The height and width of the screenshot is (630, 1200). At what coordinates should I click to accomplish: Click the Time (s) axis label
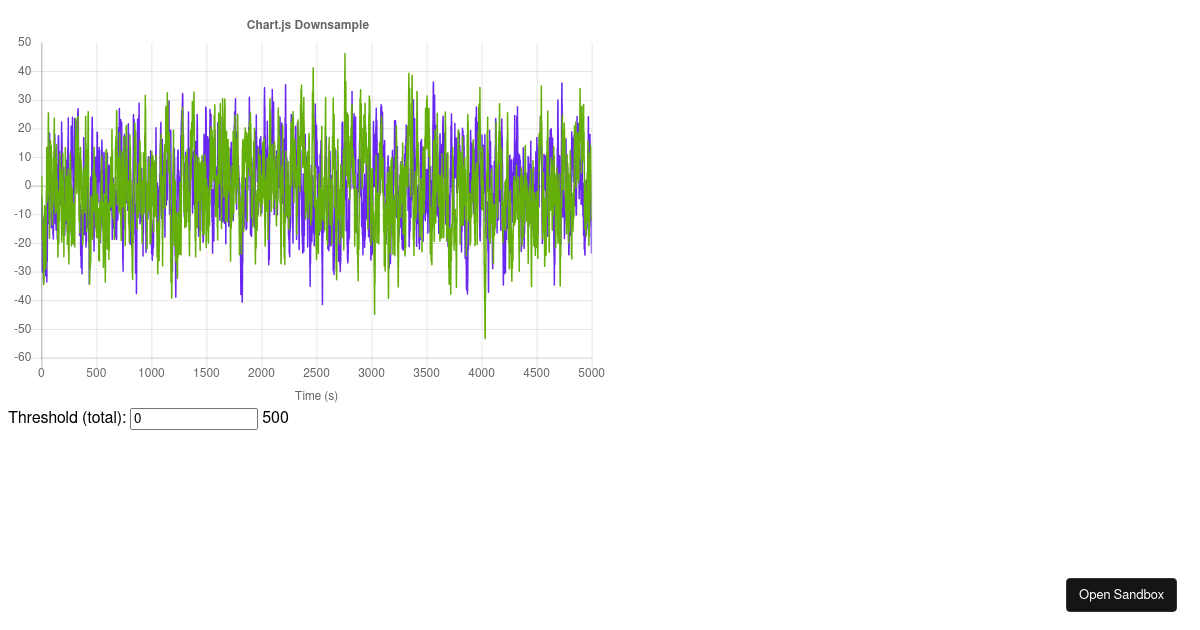click(317, 395)
